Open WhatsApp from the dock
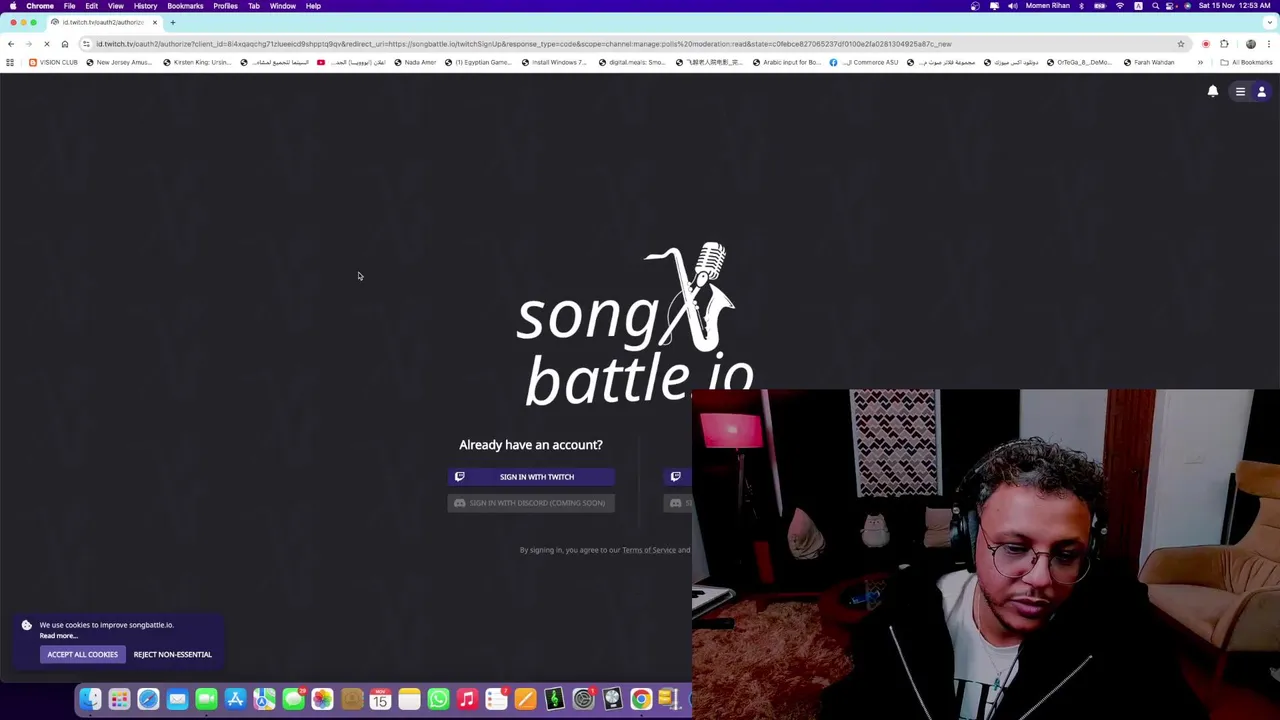Image resolution: width=1280 pixels, height=720 pixels. (438, 699)
